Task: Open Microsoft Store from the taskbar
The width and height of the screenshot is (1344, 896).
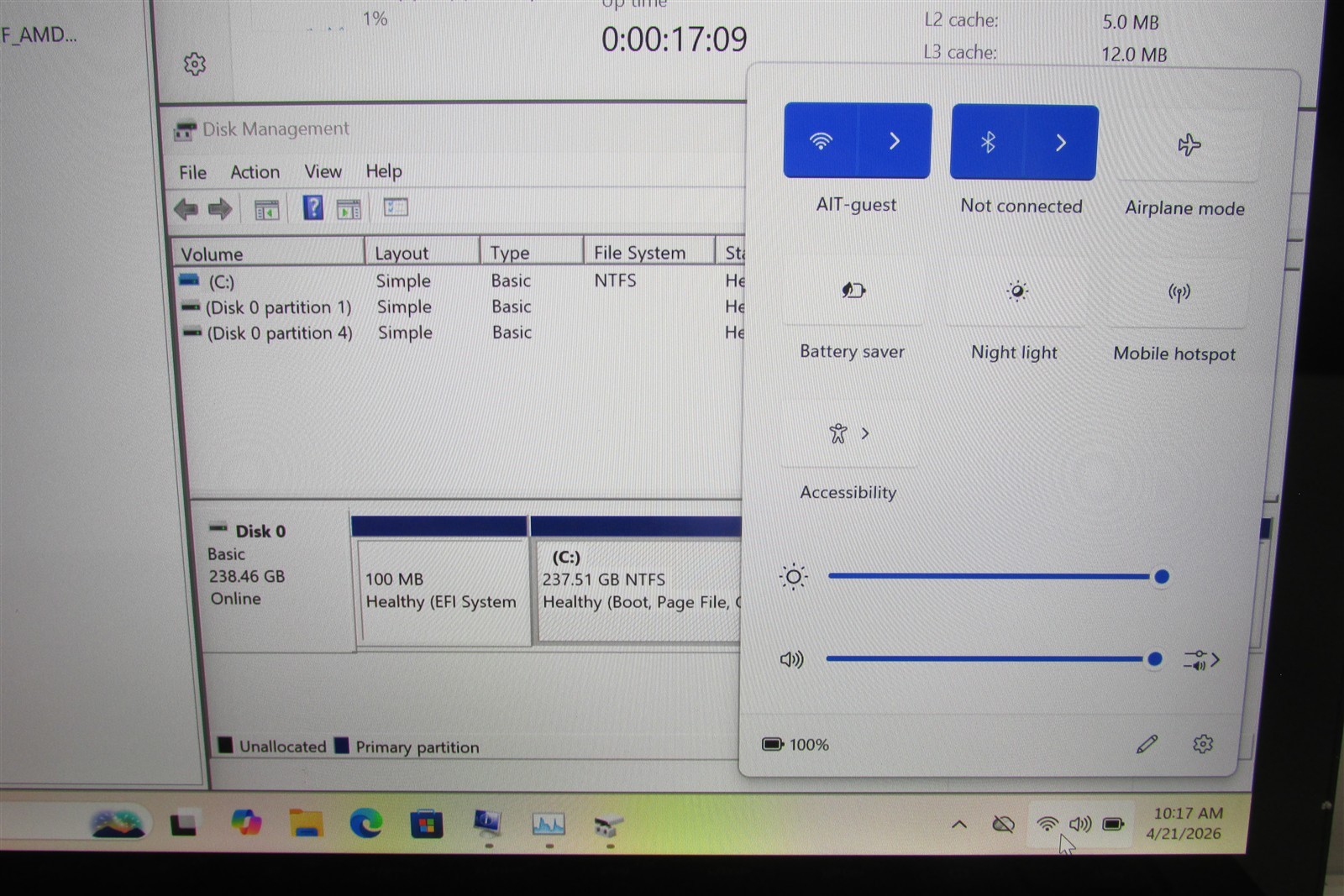Action: [x=427, y=825]
